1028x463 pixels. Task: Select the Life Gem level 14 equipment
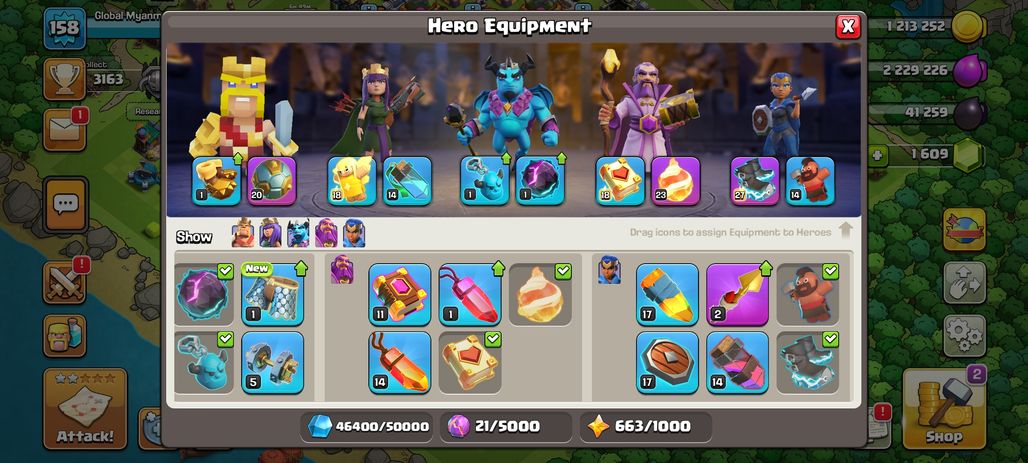pos(399,363)
